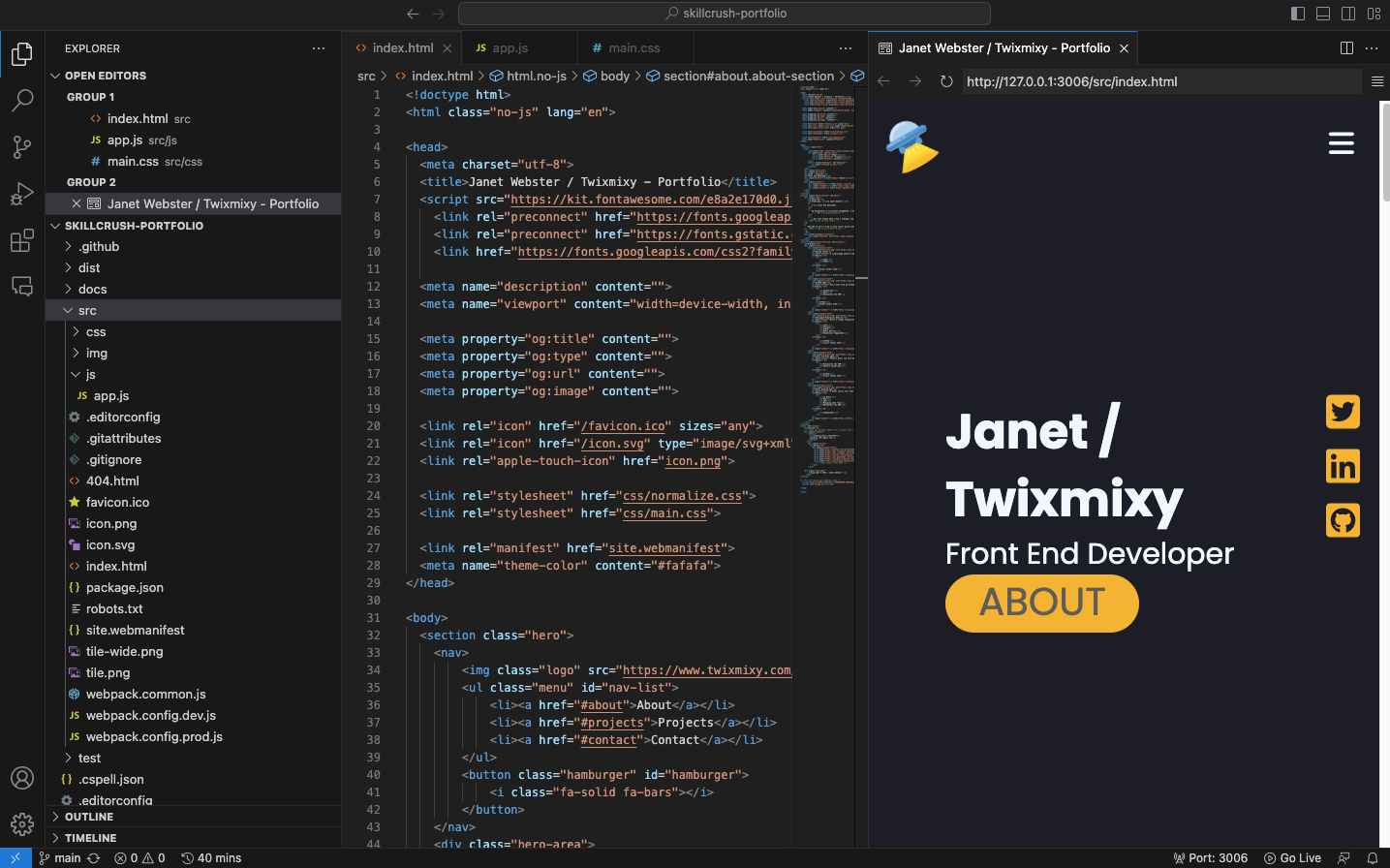Toggle the primary side bar layout icon
Screen dimensions: 1390x868
1298,14
